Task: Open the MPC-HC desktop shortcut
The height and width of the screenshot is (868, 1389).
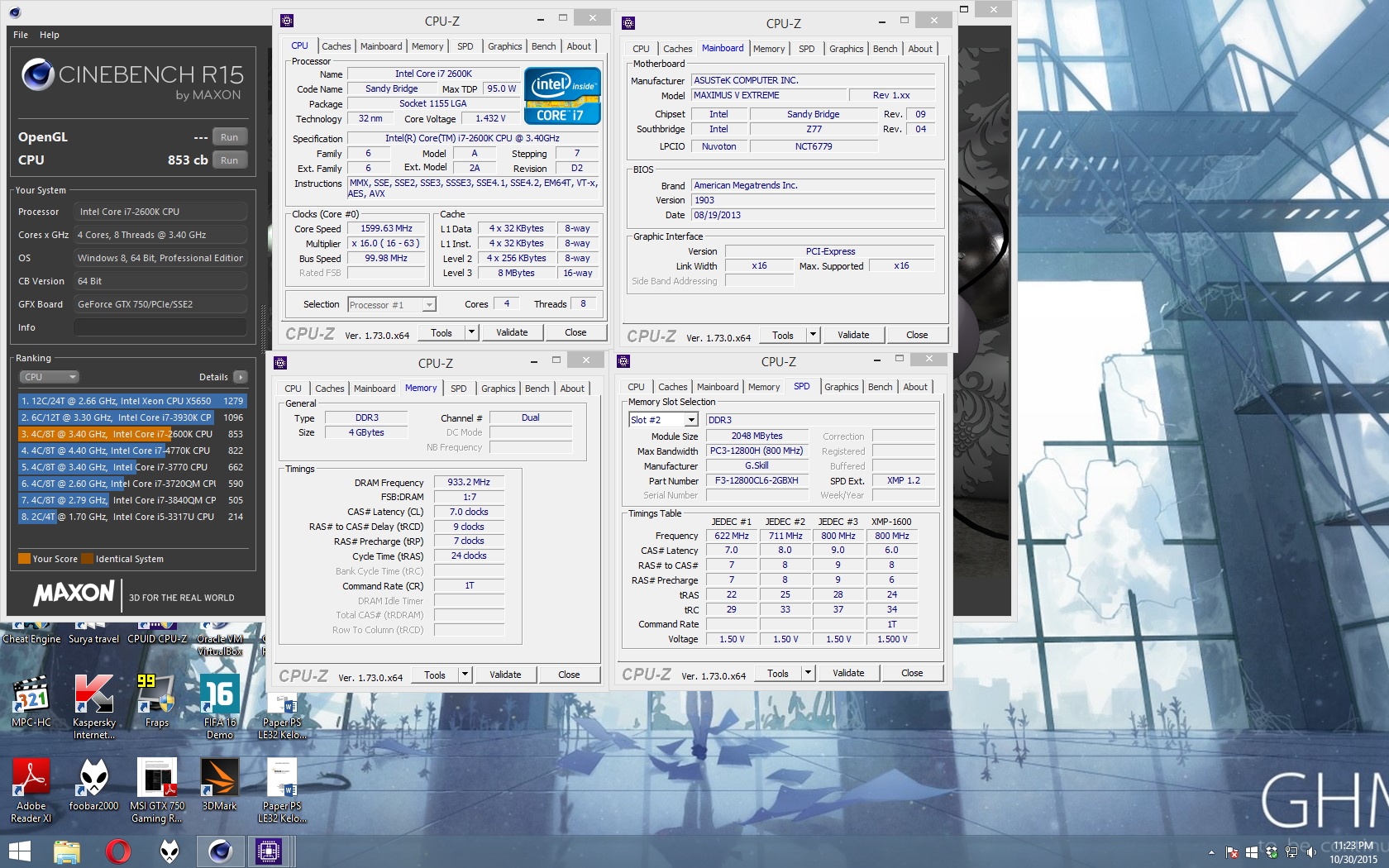Action: tap(31, 701)
